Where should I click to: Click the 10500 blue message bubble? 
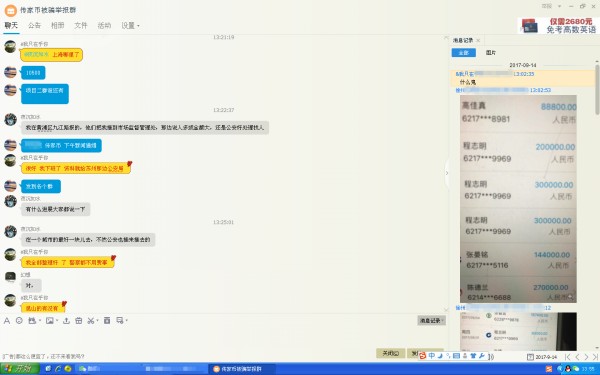point(33,73)
